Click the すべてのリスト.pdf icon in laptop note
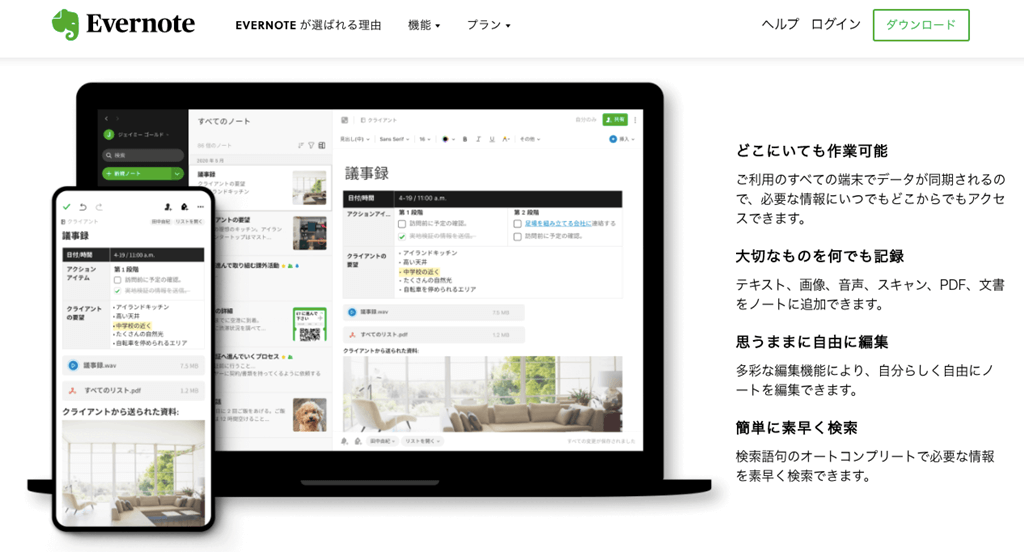 [x=352, y=334]
